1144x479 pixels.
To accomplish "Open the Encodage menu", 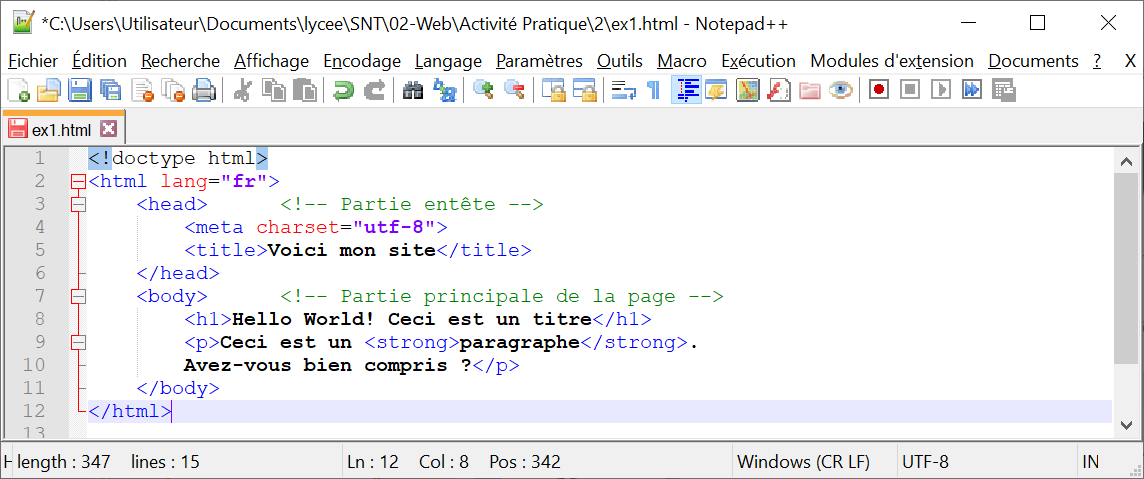I will (362, 61).
